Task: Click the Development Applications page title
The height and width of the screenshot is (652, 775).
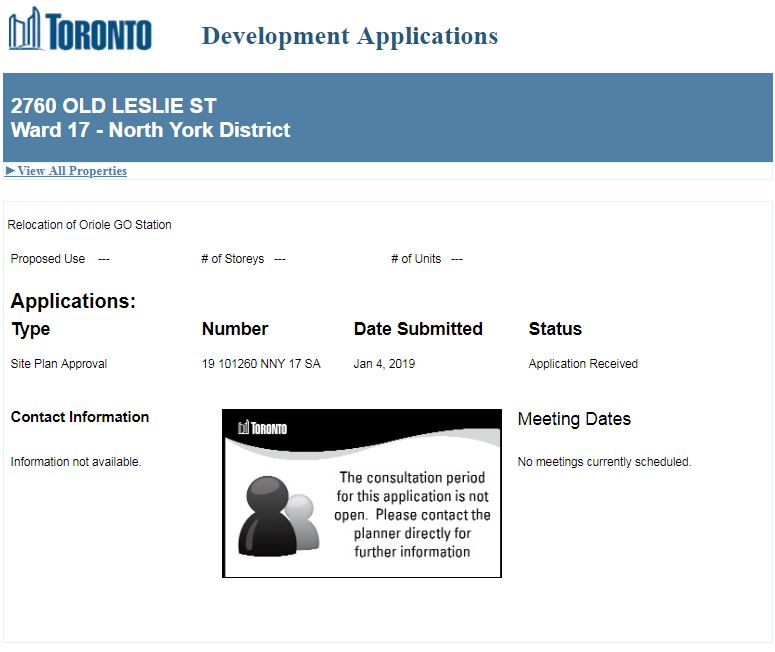Action: 349,36
